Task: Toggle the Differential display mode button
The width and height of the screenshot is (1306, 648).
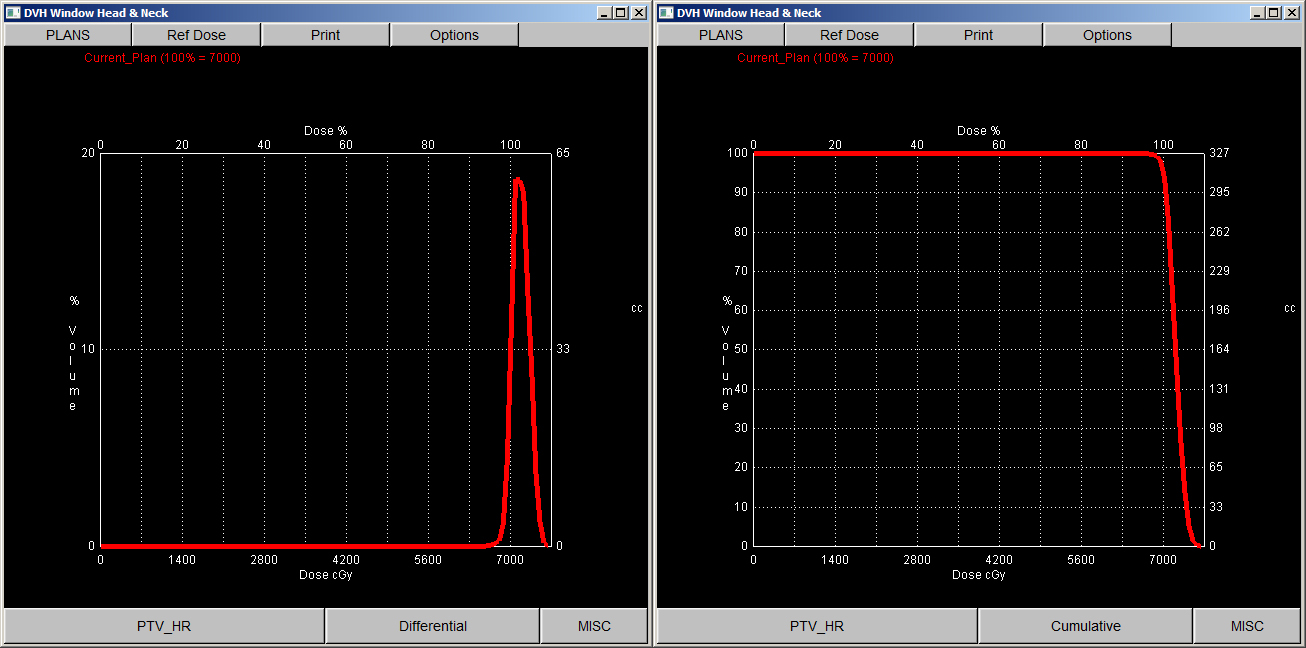Action: pyautogui.click(x=432, y=625)
